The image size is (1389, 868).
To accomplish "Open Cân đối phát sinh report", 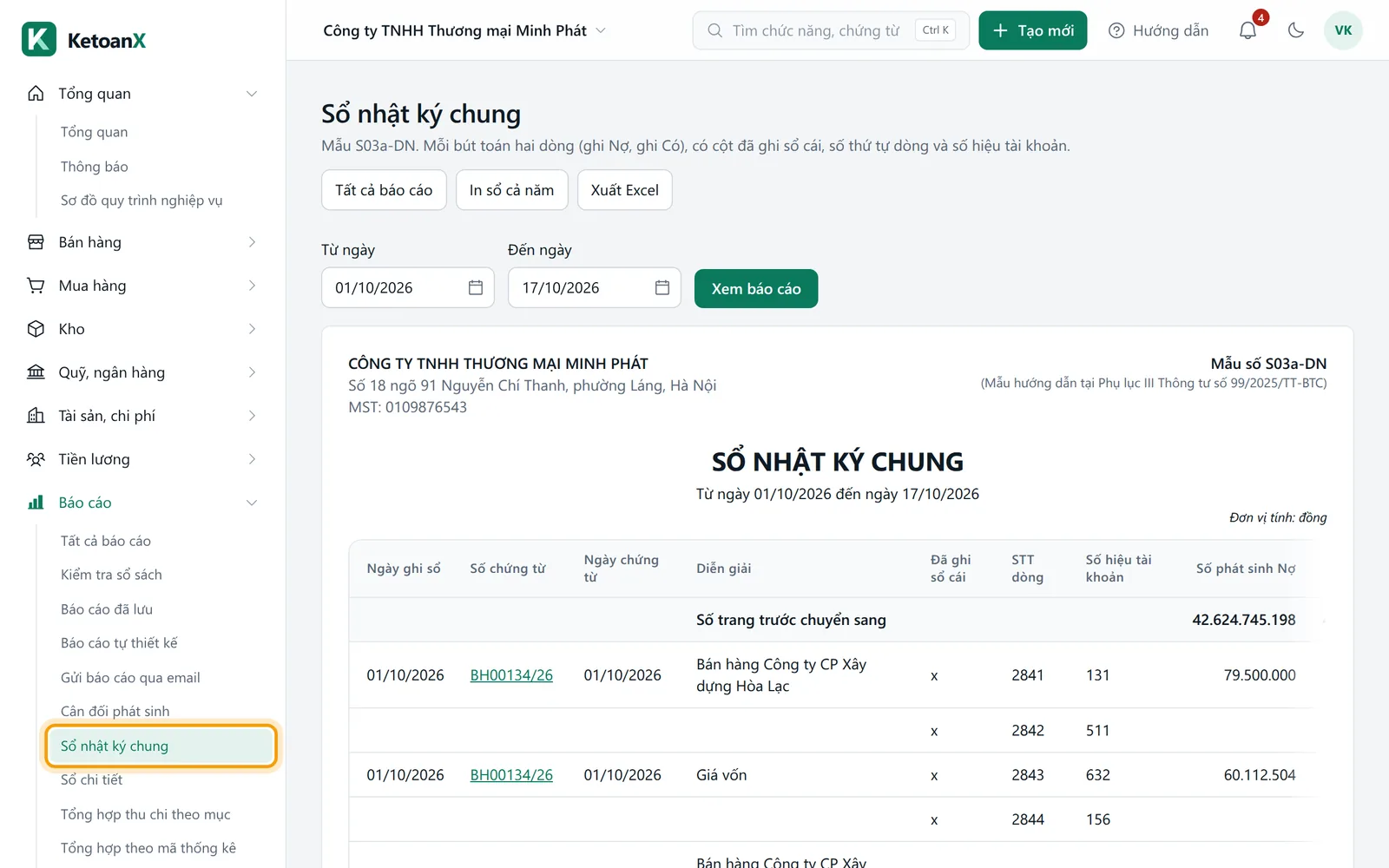I will point(115,712).
